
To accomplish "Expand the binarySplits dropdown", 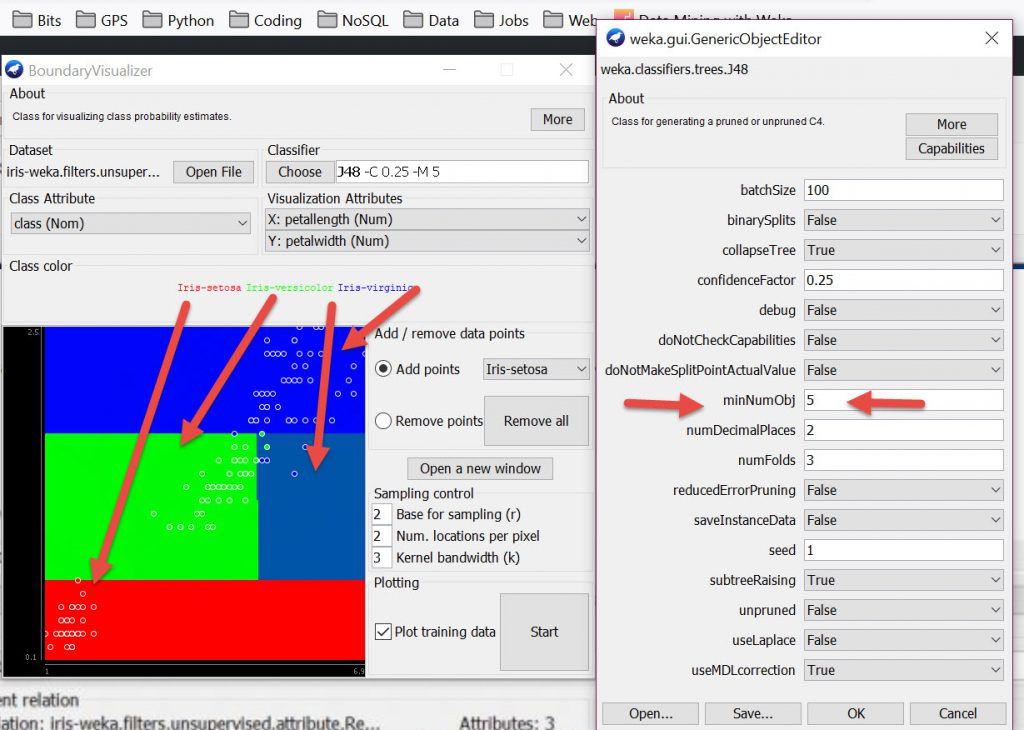I will tap(903, 220).
